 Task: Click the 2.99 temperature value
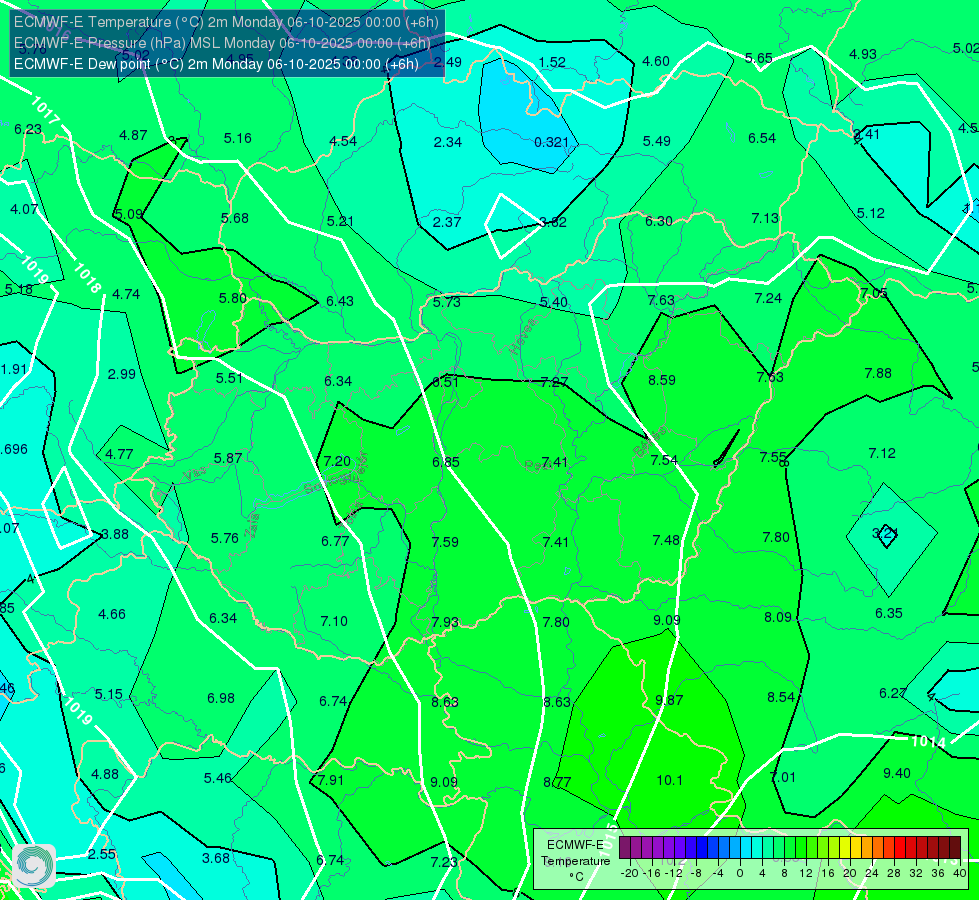(x=121, y=374)
